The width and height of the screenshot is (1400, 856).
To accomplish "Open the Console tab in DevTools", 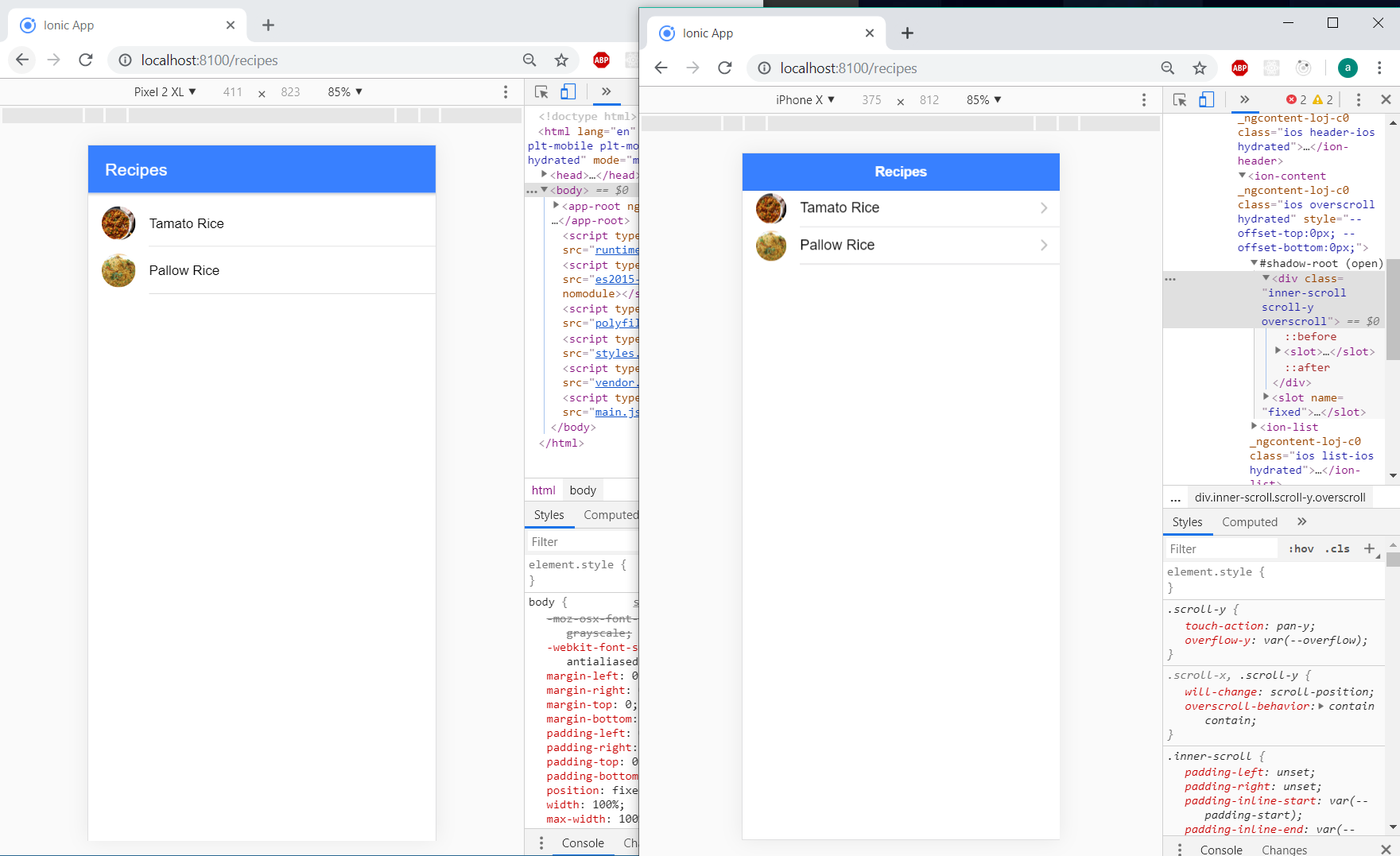I will click(x=1221, y=849).
